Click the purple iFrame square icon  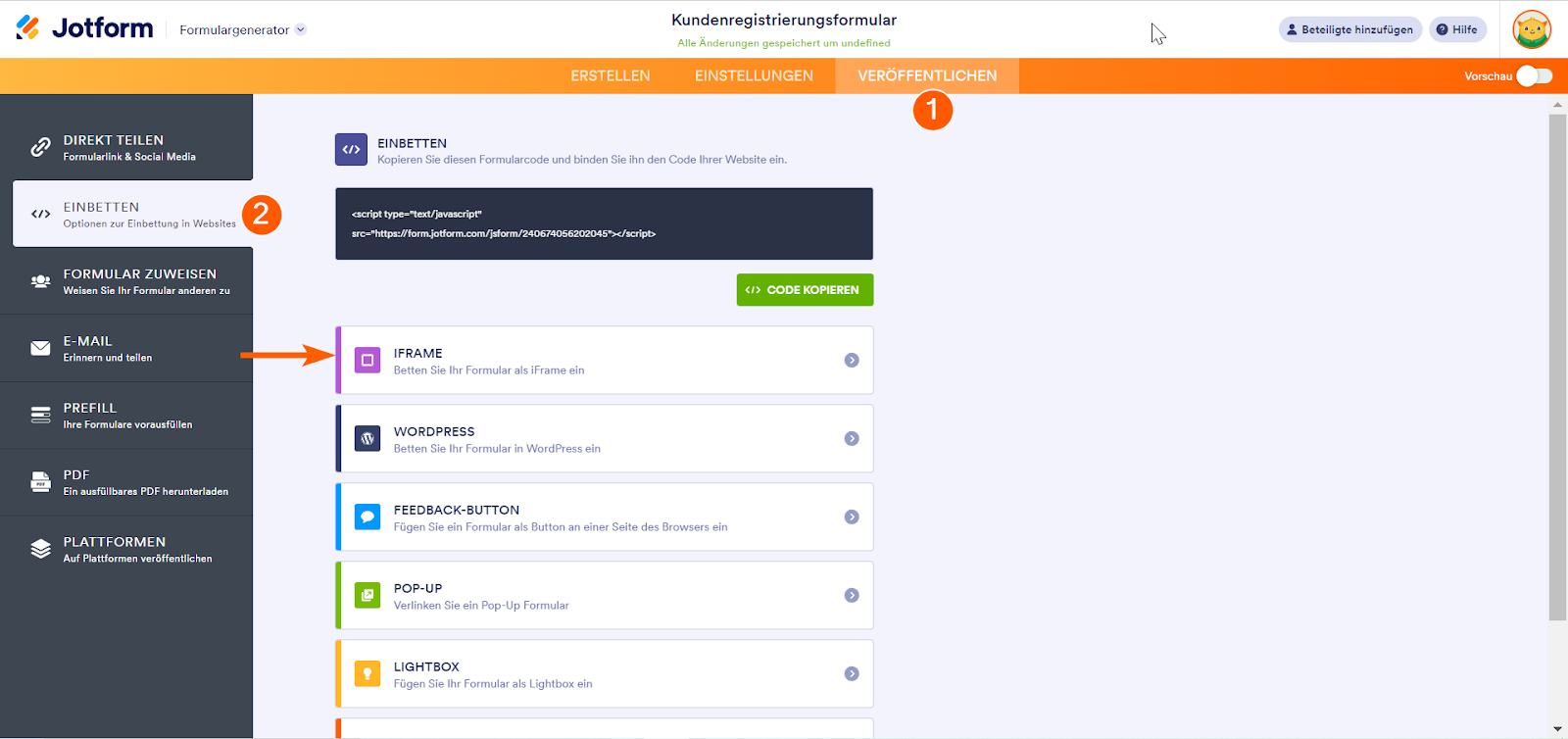tap(367, 361)
